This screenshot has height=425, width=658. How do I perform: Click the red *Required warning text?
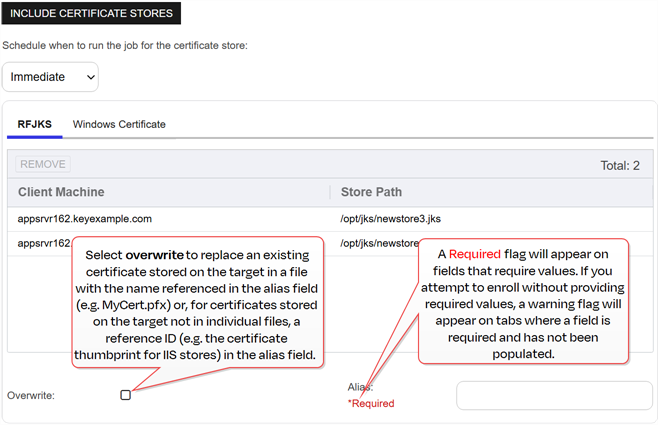click(371, 404)
